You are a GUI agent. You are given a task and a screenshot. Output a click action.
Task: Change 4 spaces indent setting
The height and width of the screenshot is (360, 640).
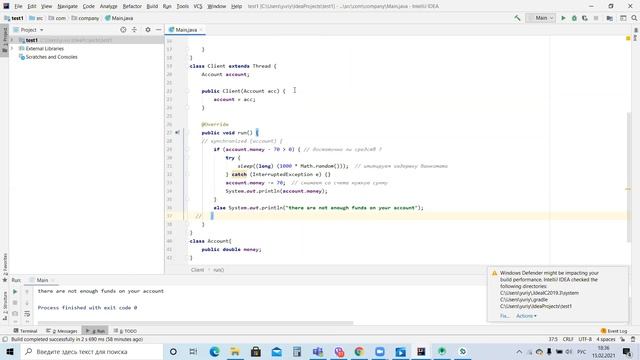(x=606, y=339)
